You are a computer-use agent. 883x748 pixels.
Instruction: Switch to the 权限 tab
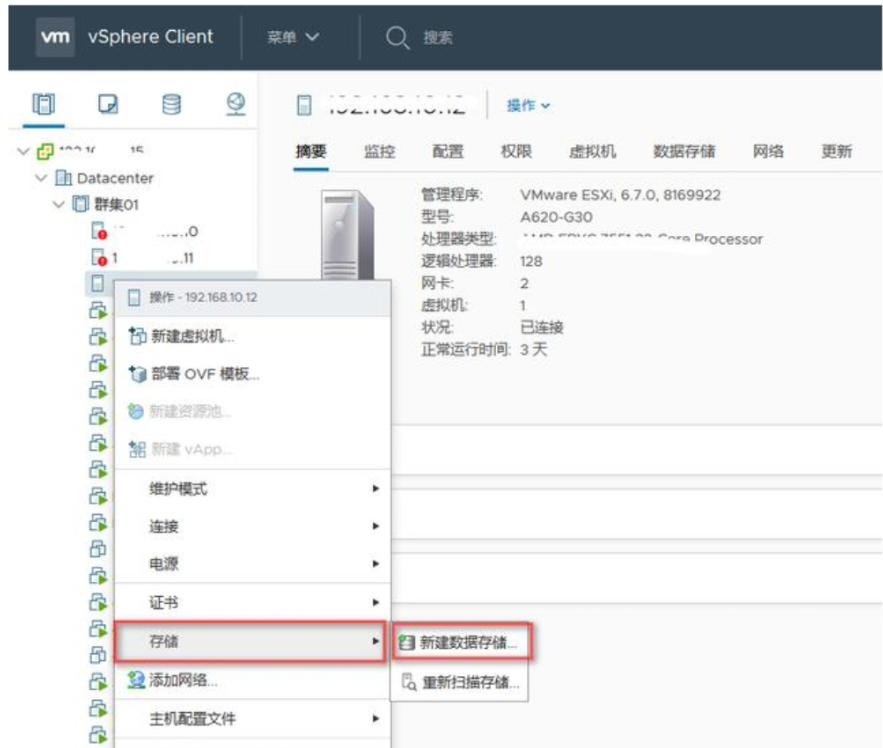[x=516, y=151]
